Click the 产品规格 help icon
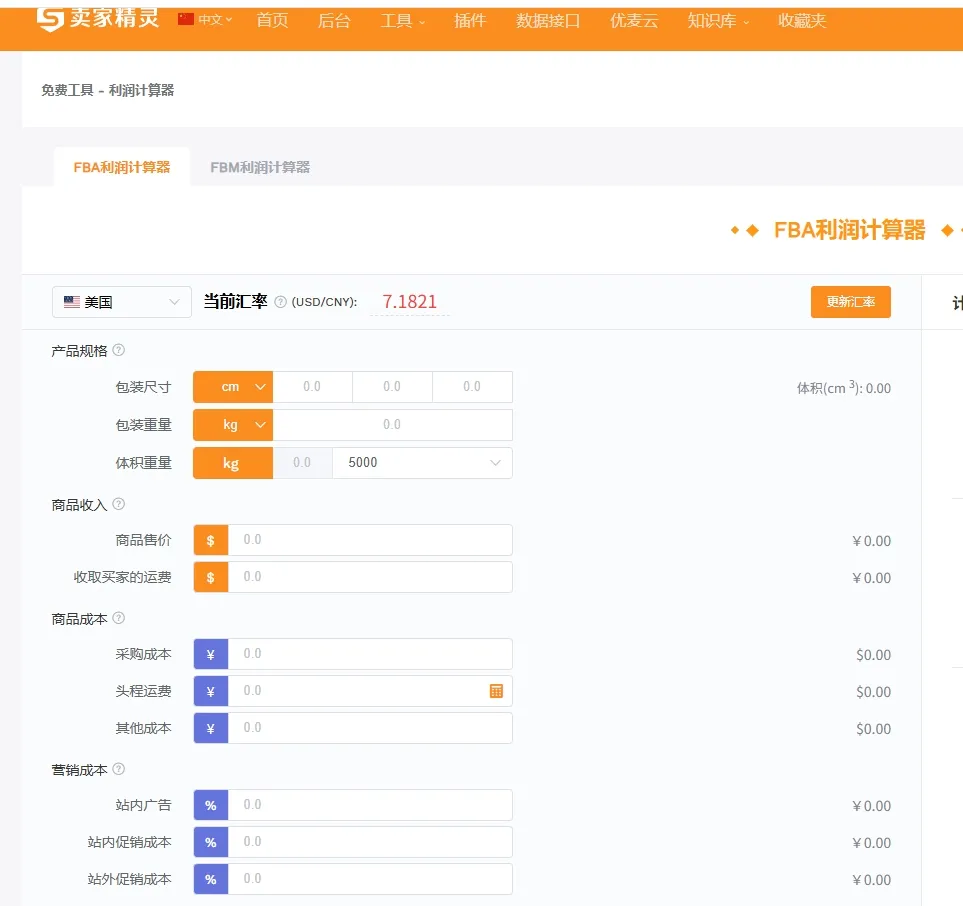 click(119, 350)
